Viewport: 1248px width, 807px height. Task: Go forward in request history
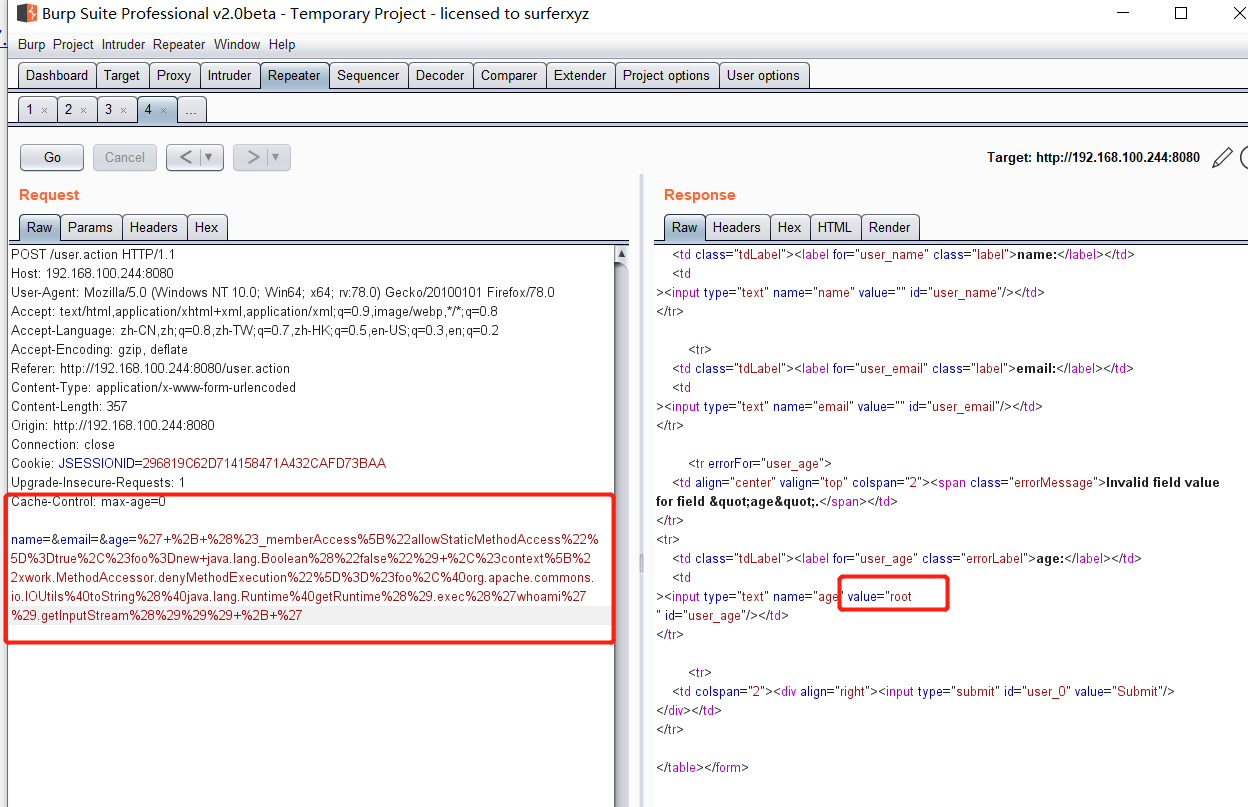tap(252, 157)
